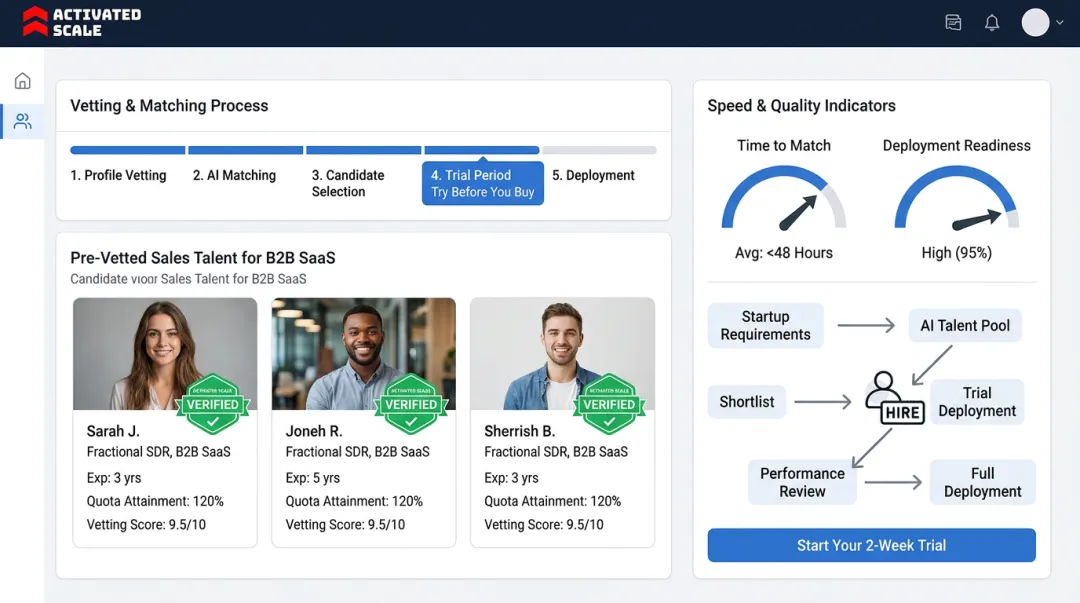This screenshot has height=603, width=1080.
Task: Click the Time to Match gauge
Action: pos(784,198)
